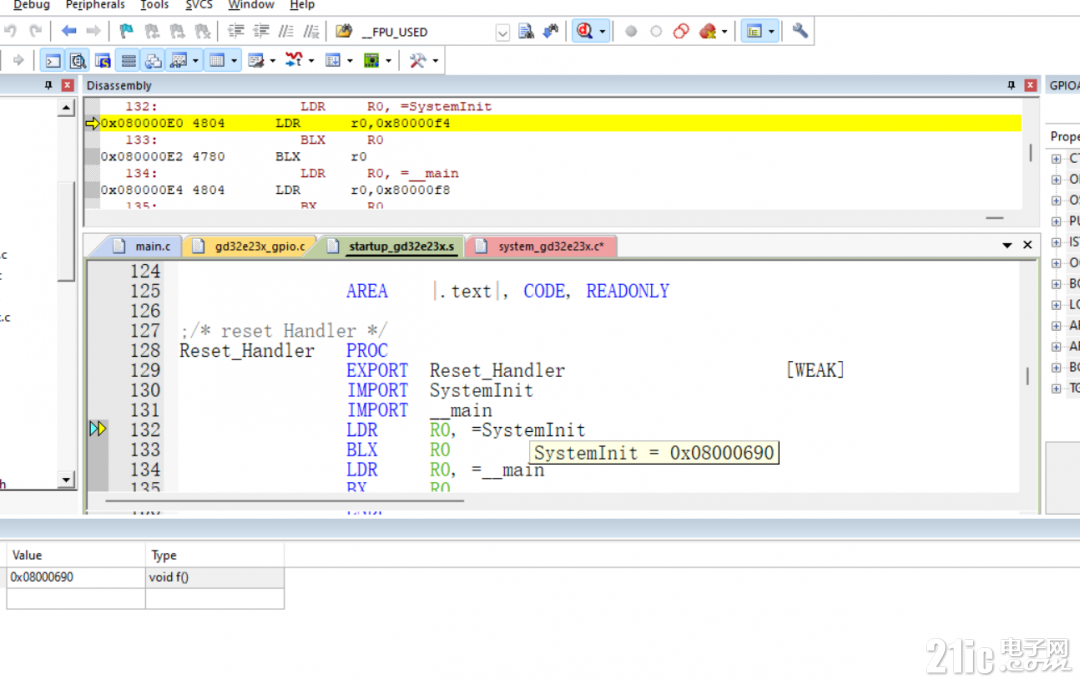Toggle the Command window icon
Screen dimensions: 1080x681
53,61
